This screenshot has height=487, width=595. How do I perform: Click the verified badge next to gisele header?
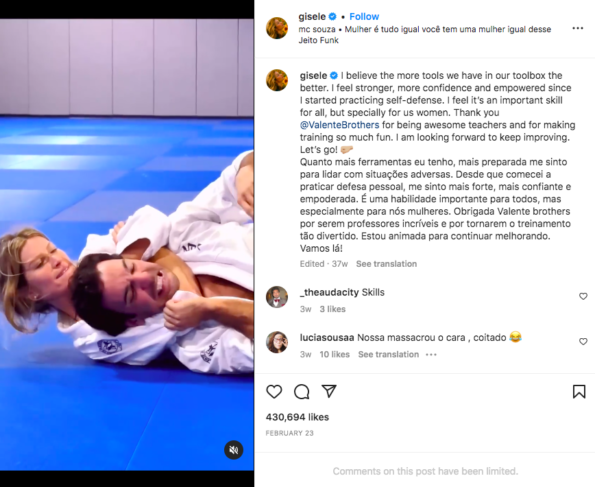[332, 16]
